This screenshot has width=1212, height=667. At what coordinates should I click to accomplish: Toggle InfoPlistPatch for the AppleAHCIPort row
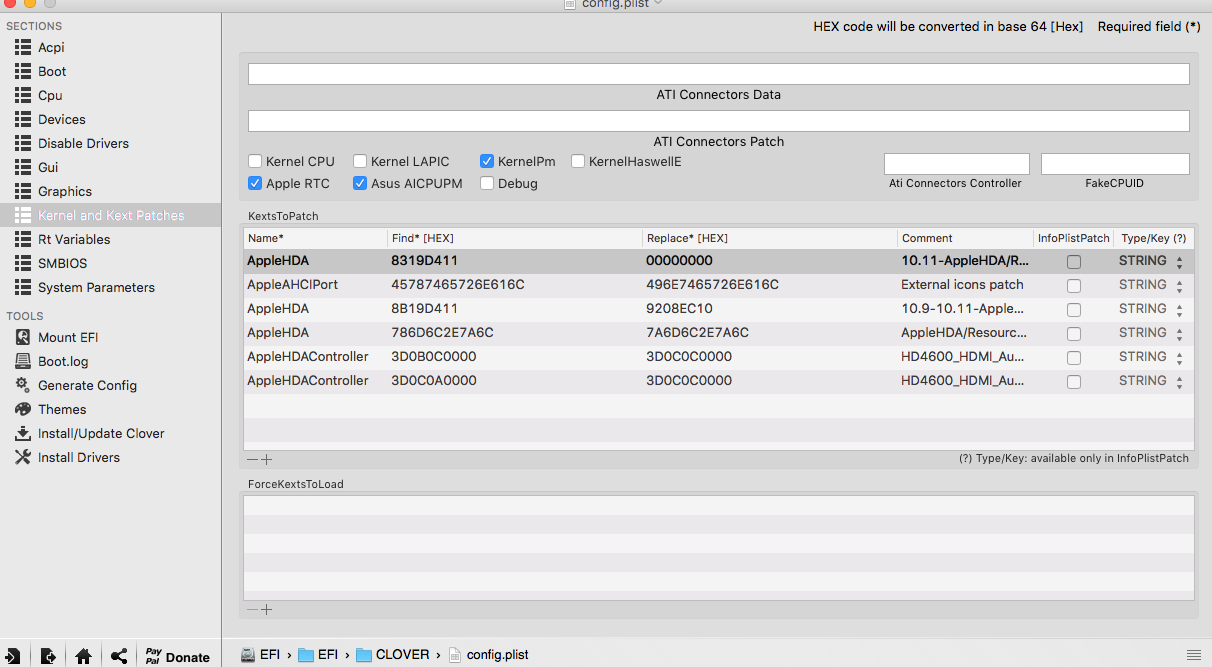[x=1073, y=286]
